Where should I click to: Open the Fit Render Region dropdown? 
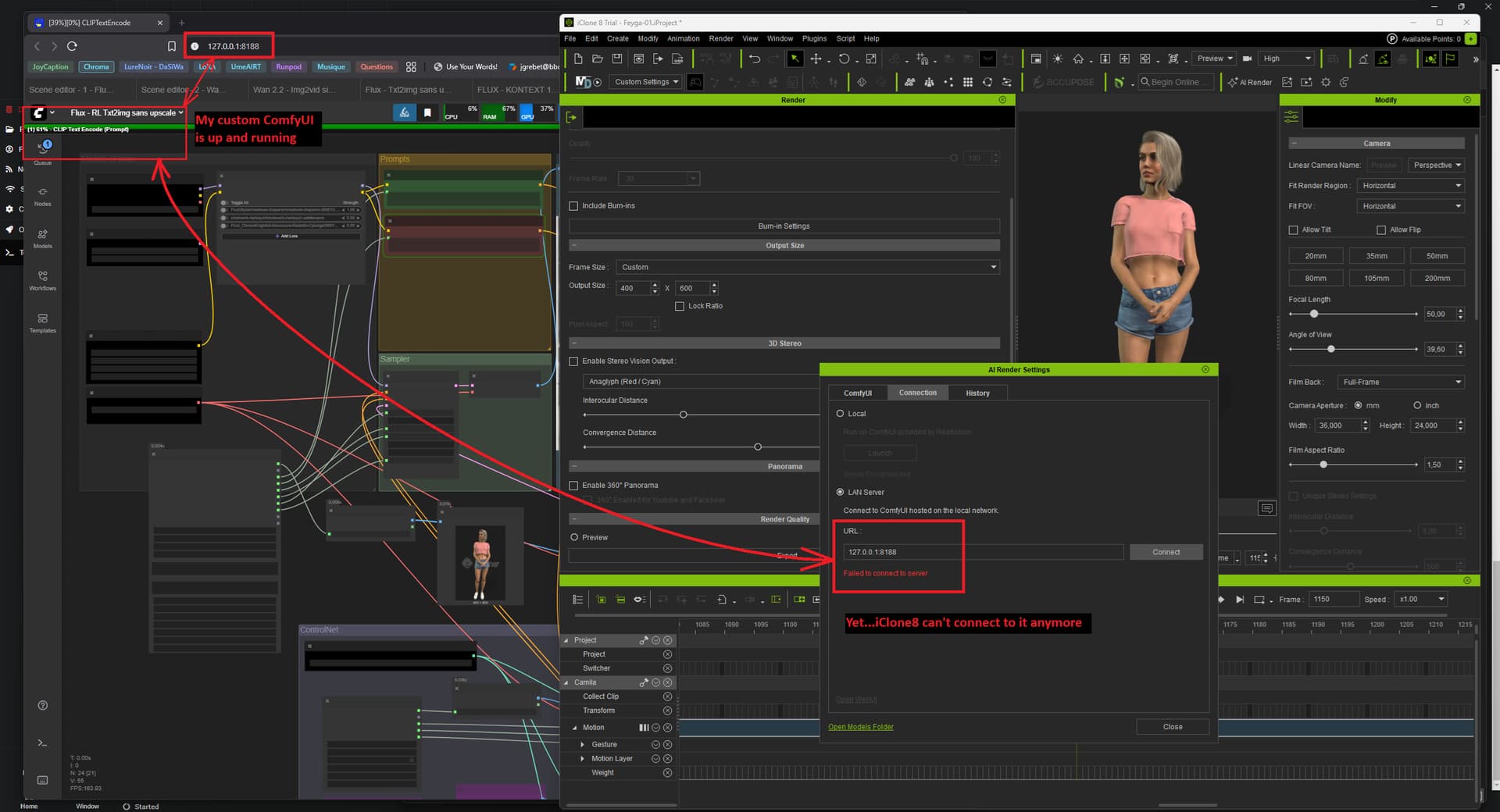click(1411, 186)
